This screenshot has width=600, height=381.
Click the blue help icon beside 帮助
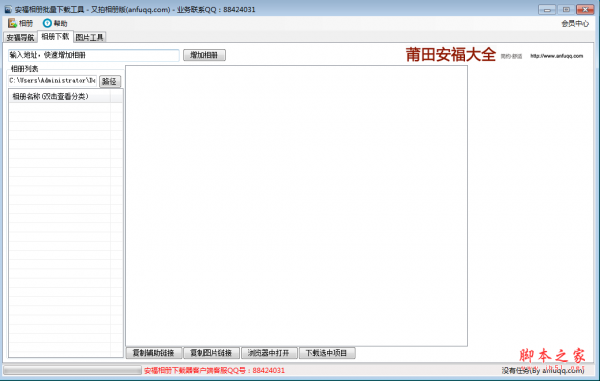47,23
